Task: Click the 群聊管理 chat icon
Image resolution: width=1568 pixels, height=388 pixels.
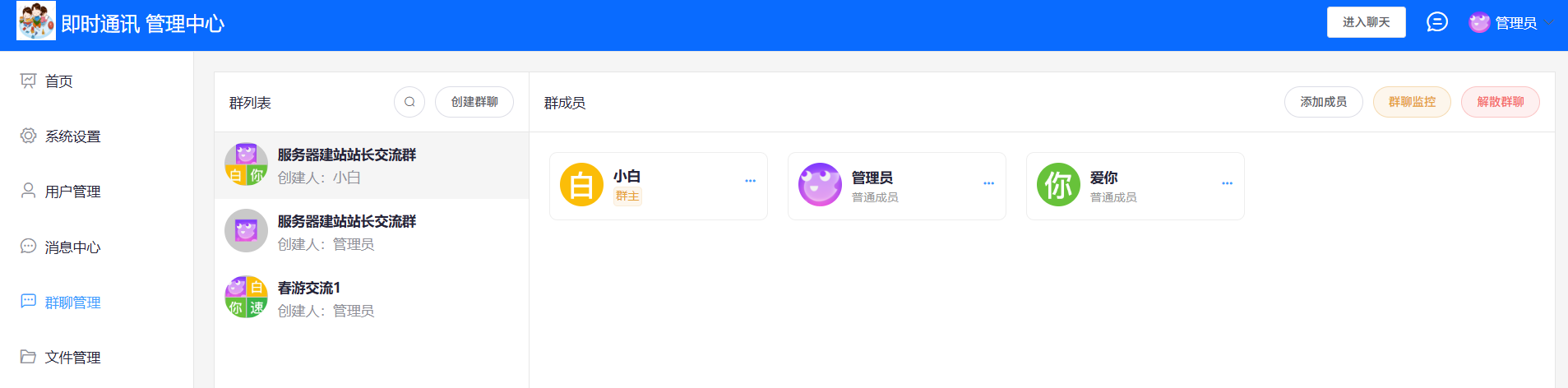Action: coord(29,301)
